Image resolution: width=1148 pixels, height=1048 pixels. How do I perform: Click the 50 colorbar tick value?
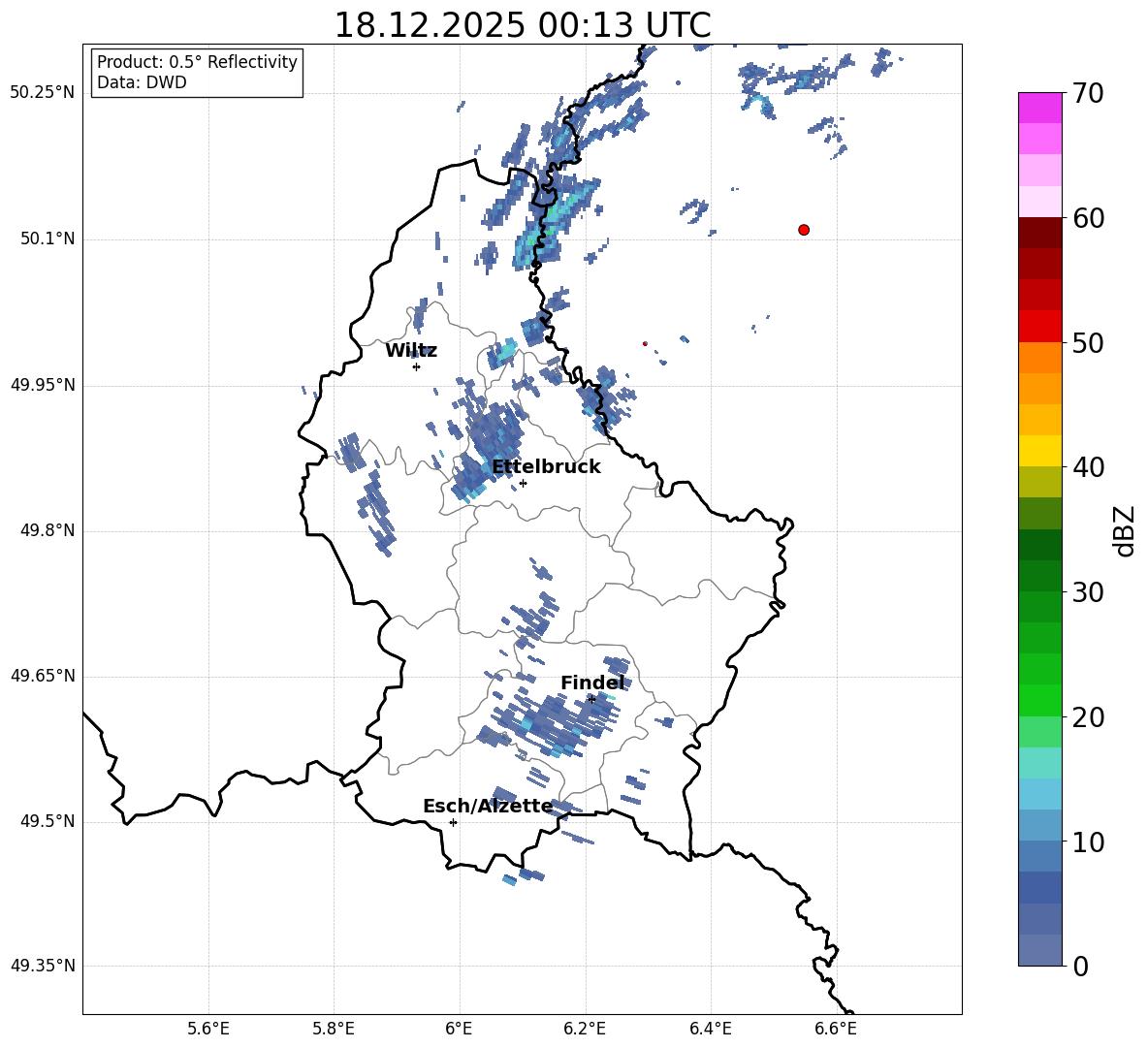point(1088,342)
